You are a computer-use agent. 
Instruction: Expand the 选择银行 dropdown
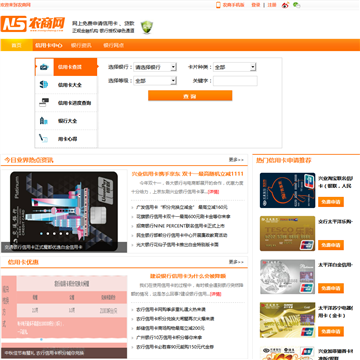click(155, 67)
